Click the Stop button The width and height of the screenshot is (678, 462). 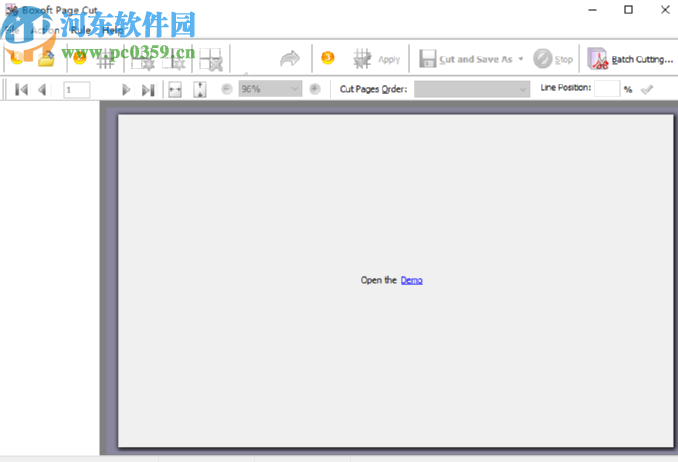pos(553,59)
